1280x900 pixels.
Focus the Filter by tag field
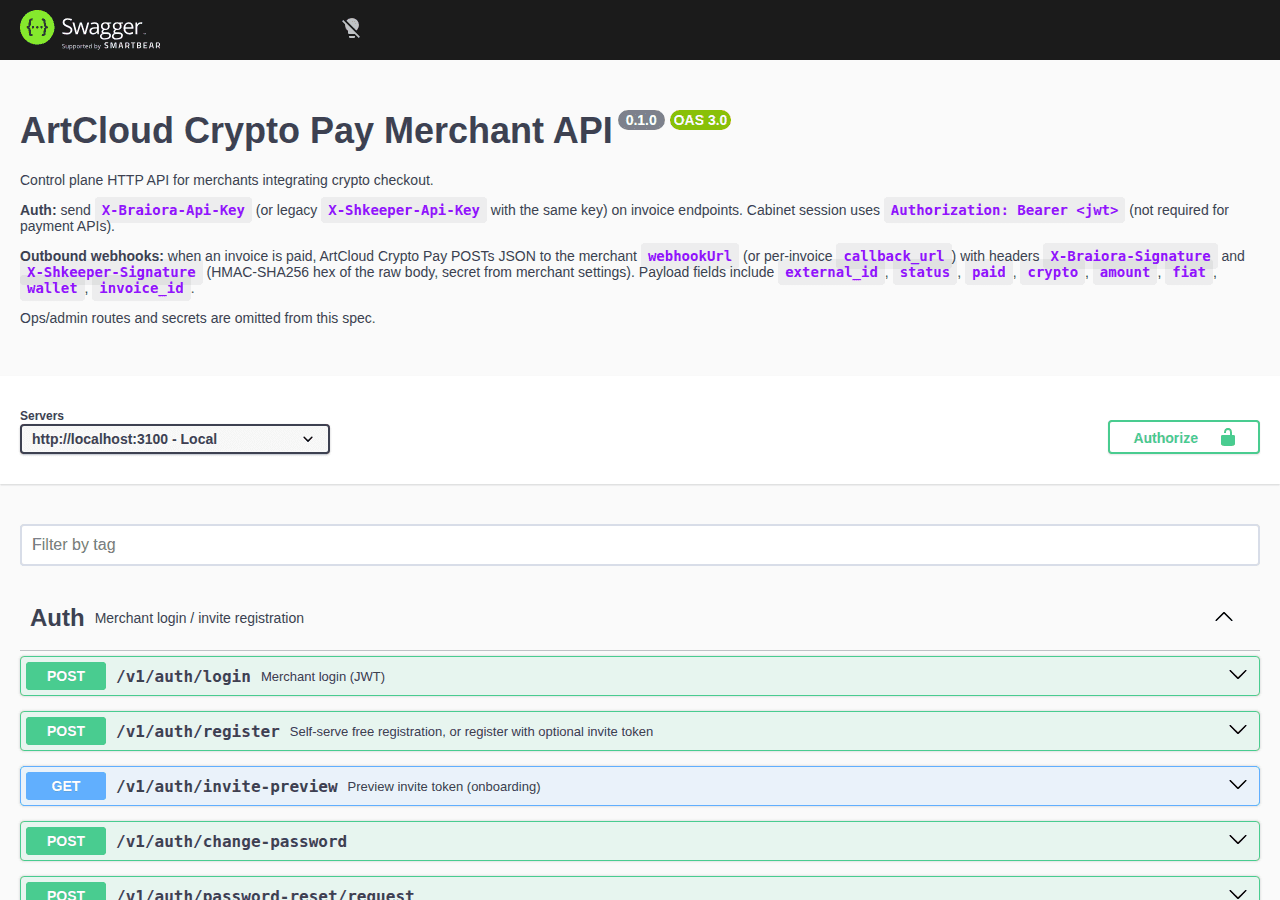coord(639,545)
